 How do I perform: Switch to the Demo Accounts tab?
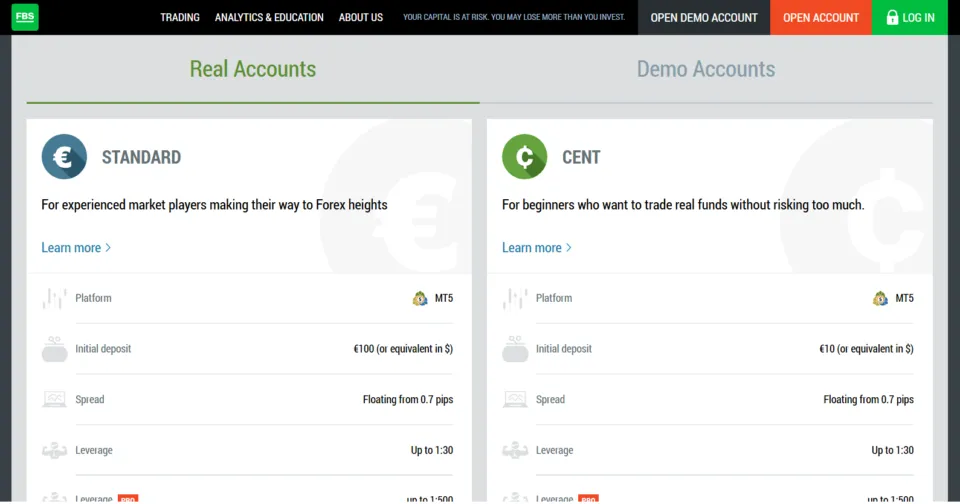click(706, 69)
